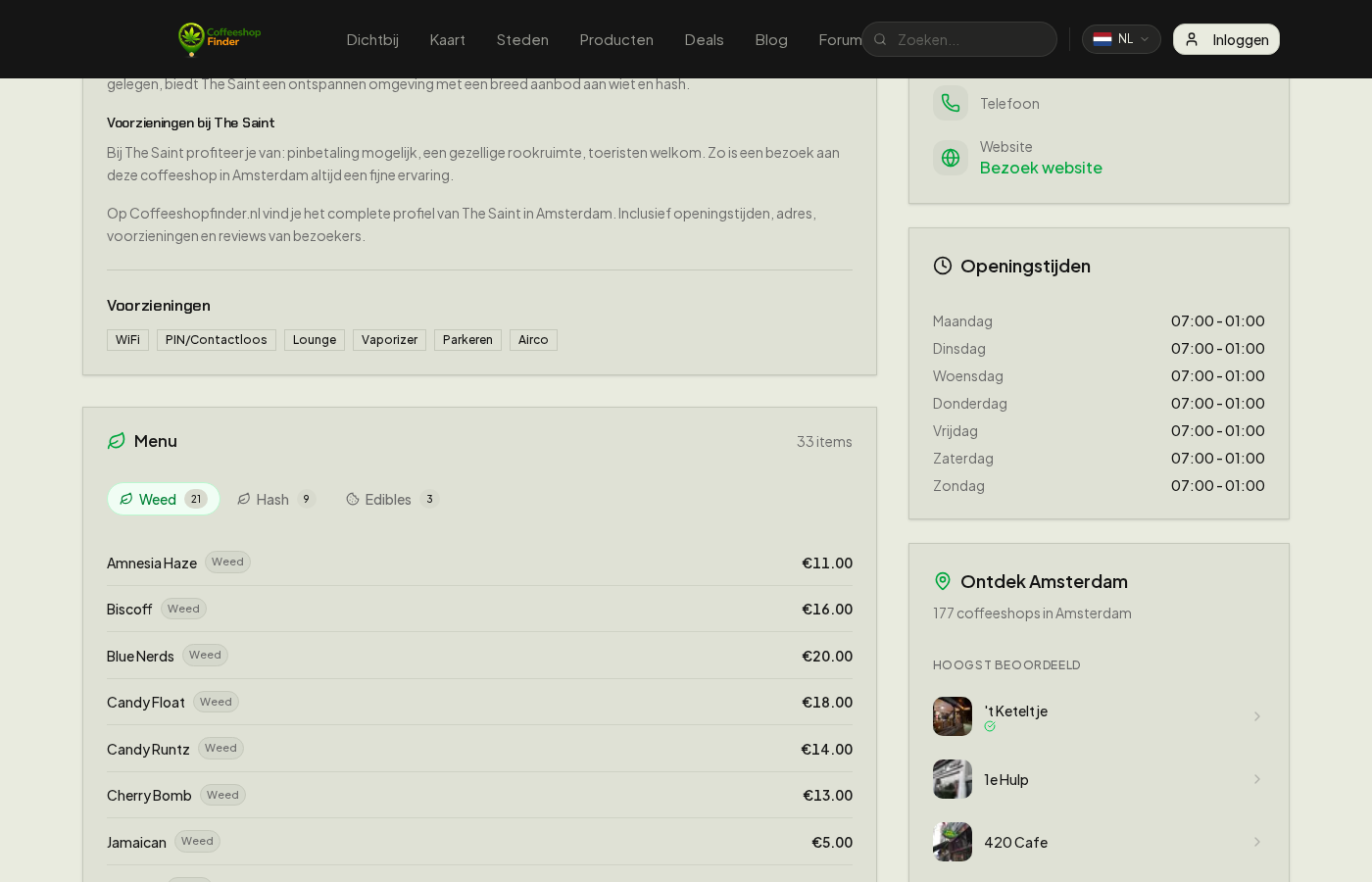Click the Vaporizer amenity tag
The width and height of the screenshot is (1372, 882).
pos(389,340)
